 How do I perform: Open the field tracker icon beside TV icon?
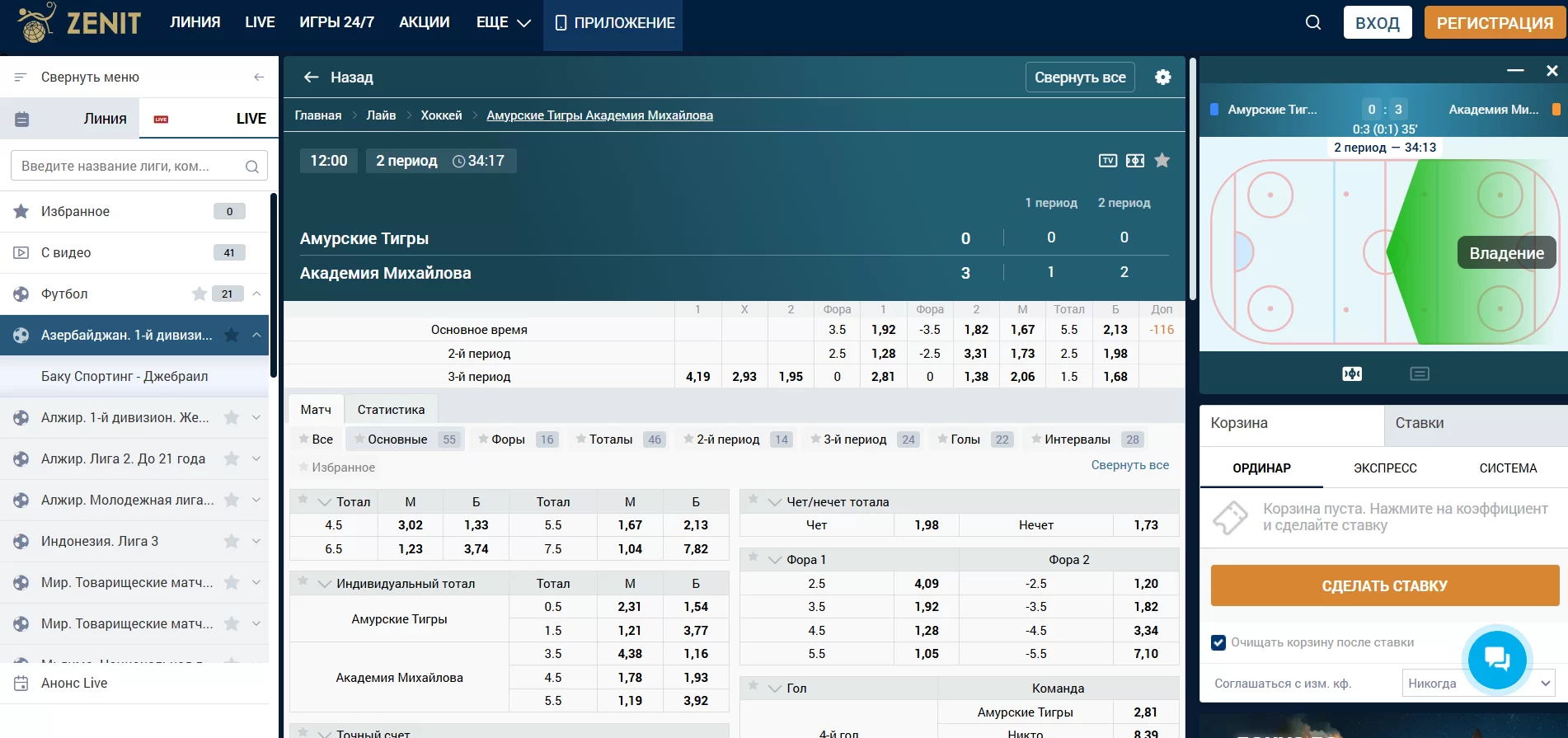[x=1135, y=161]
